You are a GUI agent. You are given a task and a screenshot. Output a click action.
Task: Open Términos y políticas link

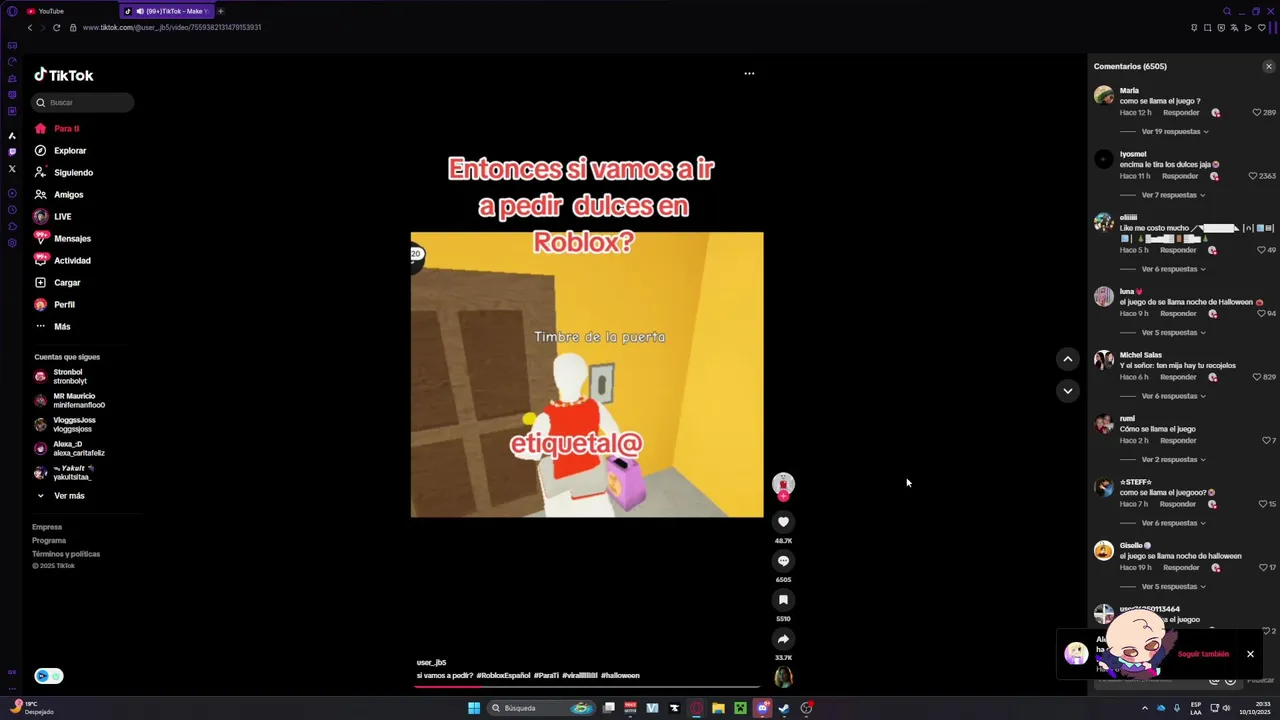(66, 554)
